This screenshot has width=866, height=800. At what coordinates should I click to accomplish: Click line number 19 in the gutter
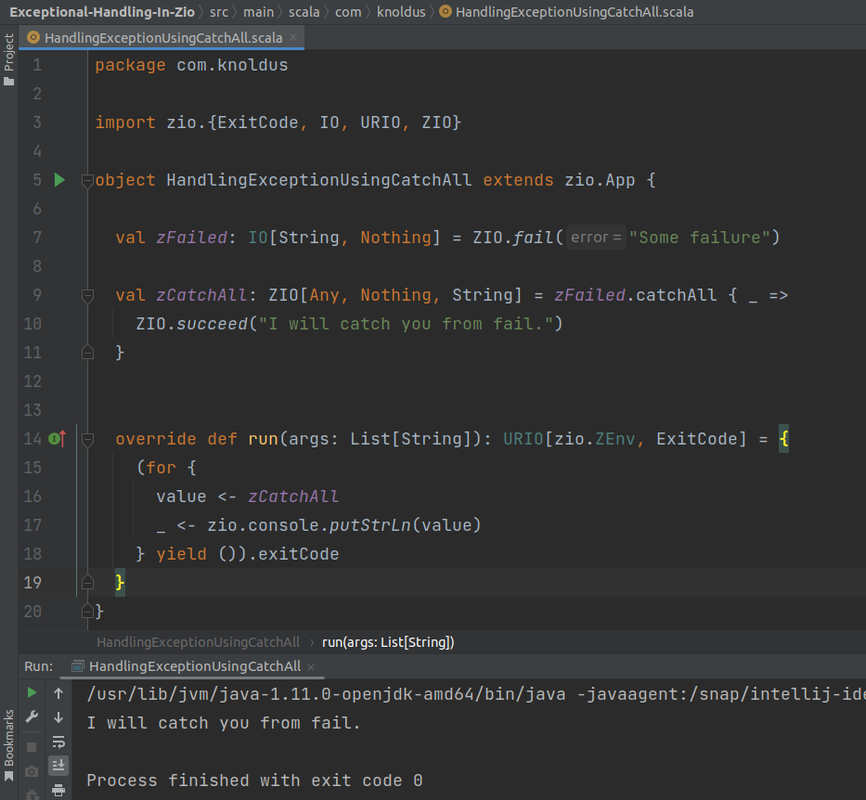click(32, 582)
